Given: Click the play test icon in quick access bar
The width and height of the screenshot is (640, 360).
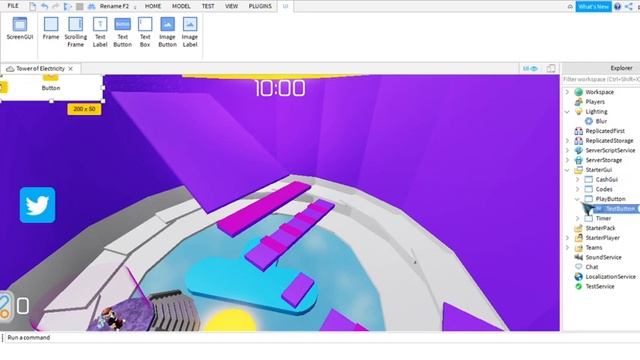Looking at the screenshot, I should coord(68,6).
